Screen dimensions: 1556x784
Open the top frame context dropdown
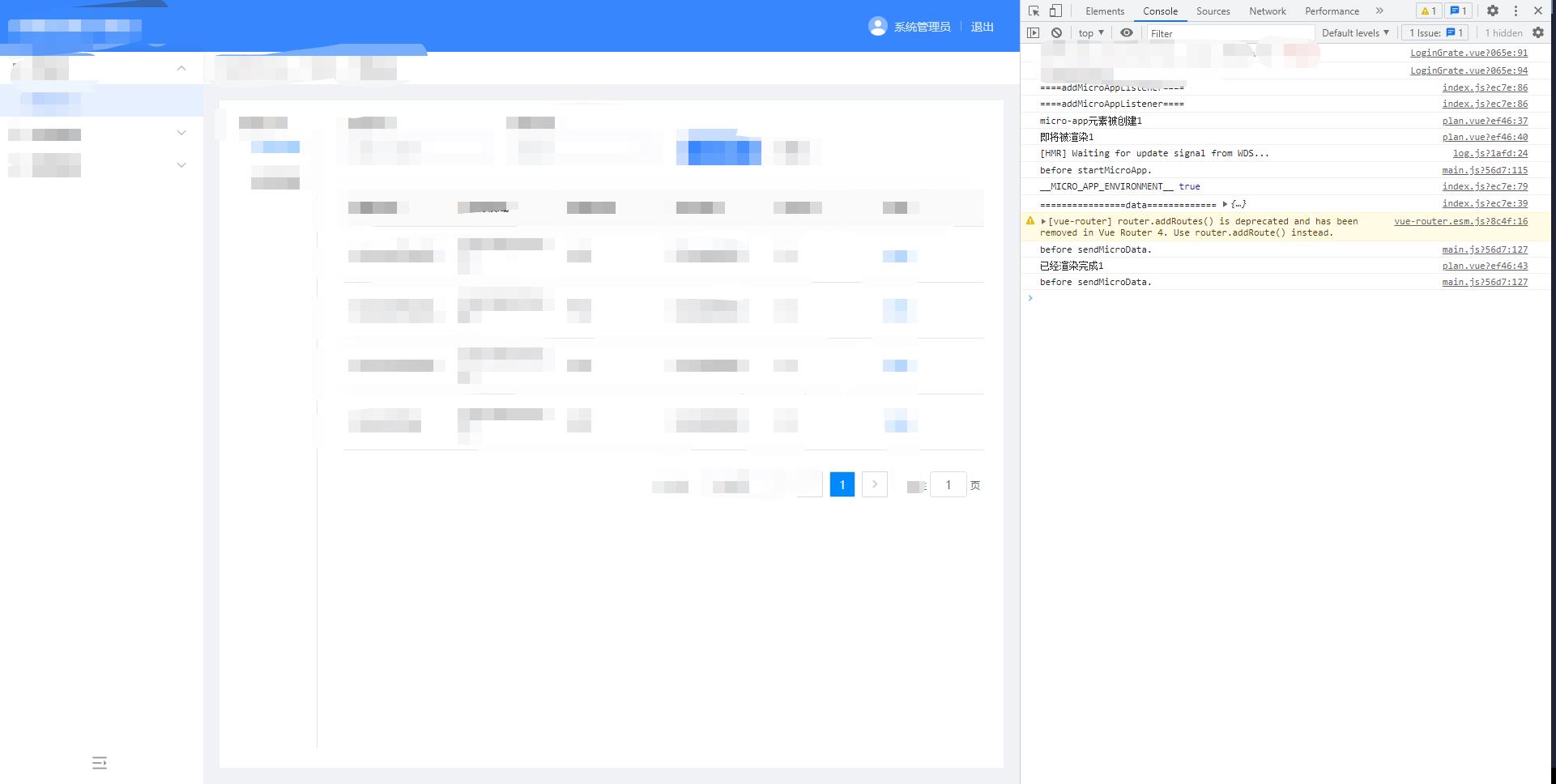pyautogui.click(x=1090, y=32)
